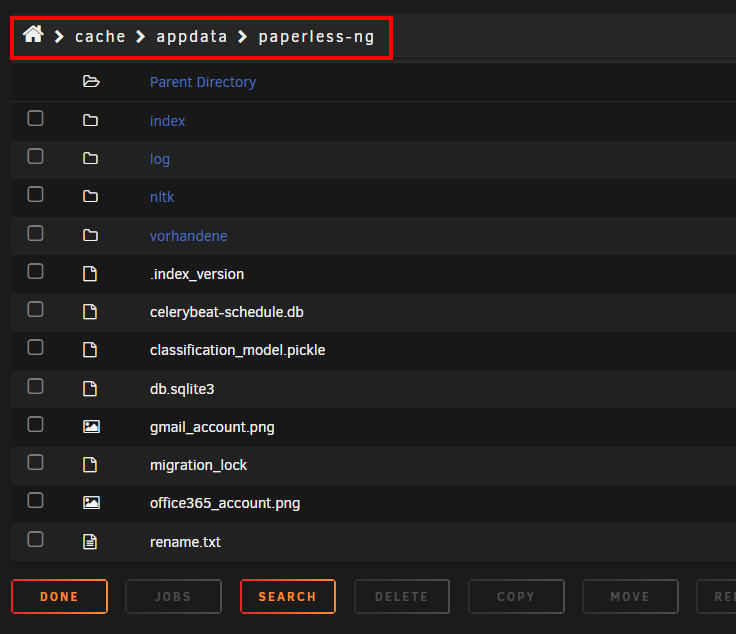Viewport: 736px width, 634px height.
Task: Click the rename.txt file name
Action: [x=185, y=542]
